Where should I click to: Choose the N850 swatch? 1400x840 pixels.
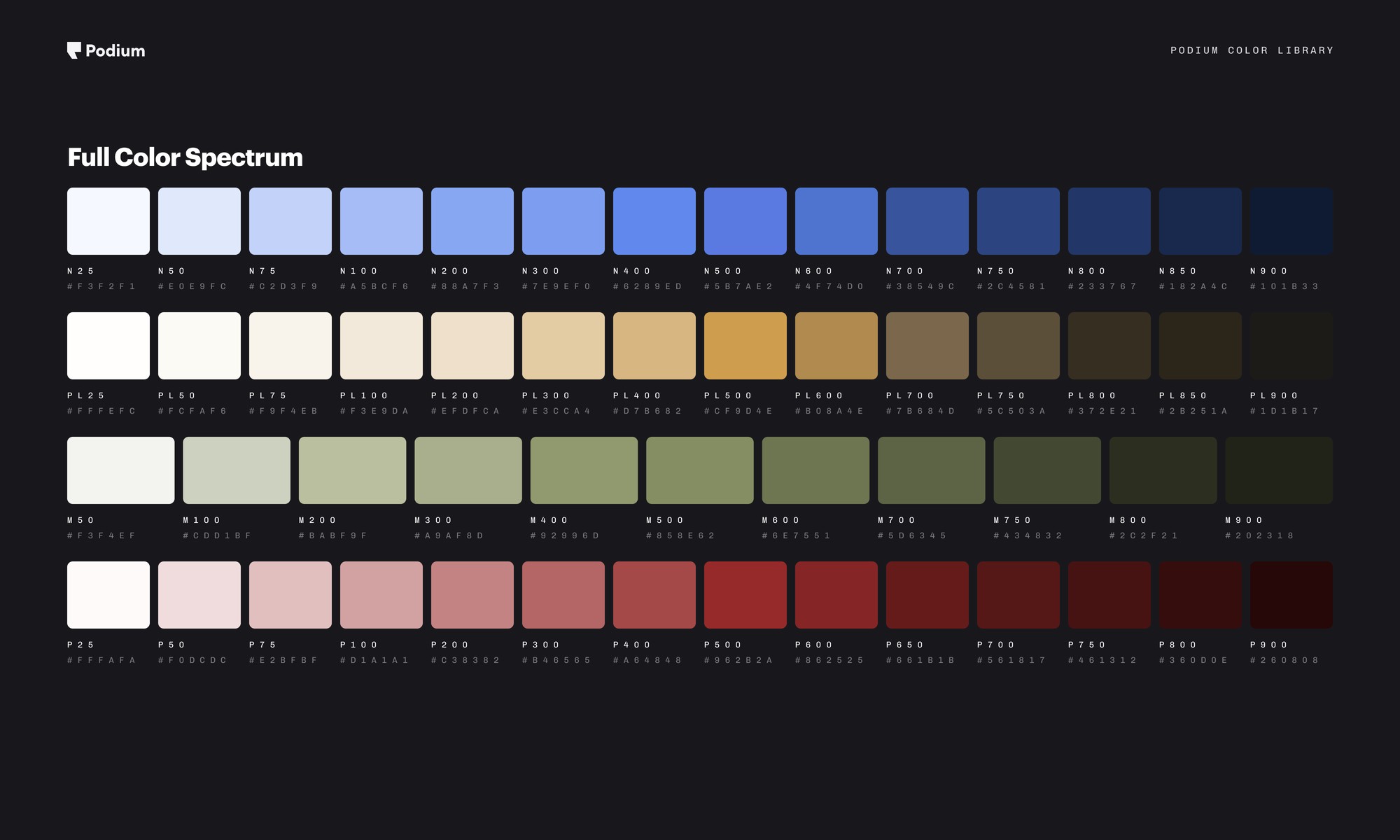click(x=1200, y=221)
